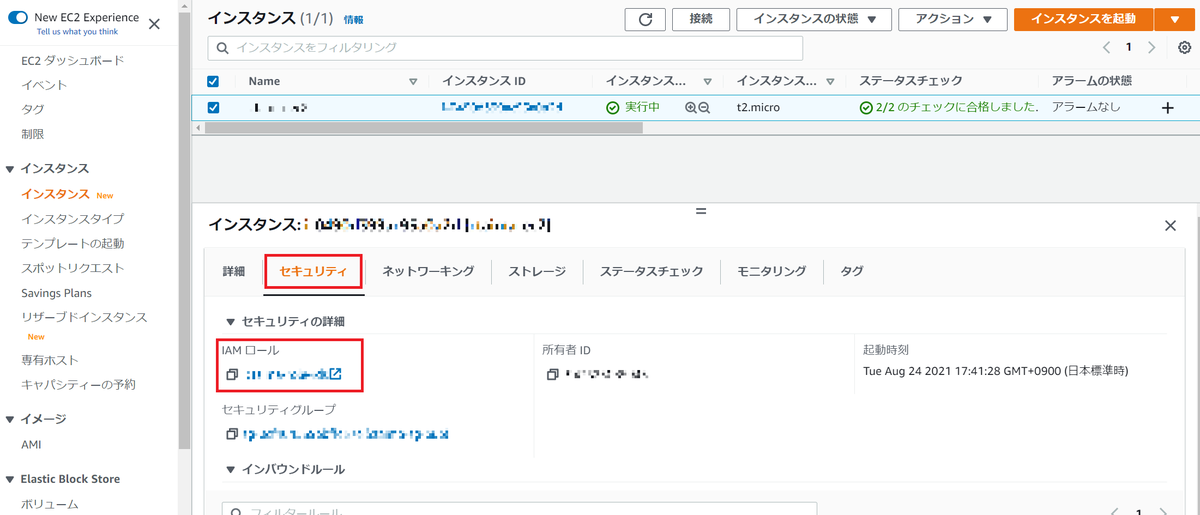Copy the セキュリティグループ value
This screenshot has height=515, width=1200.
click(x=232, y=434)
